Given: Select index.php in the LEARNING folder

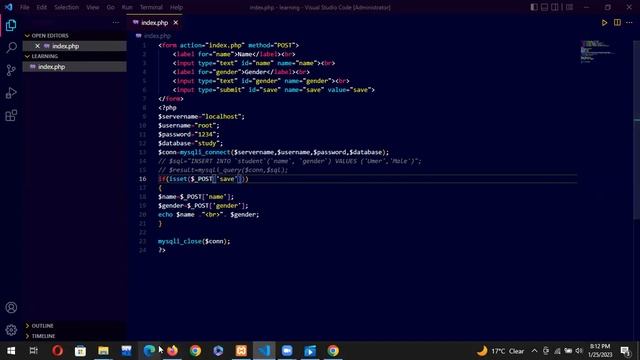Looking at the screenshot, I should click(75, 67).
